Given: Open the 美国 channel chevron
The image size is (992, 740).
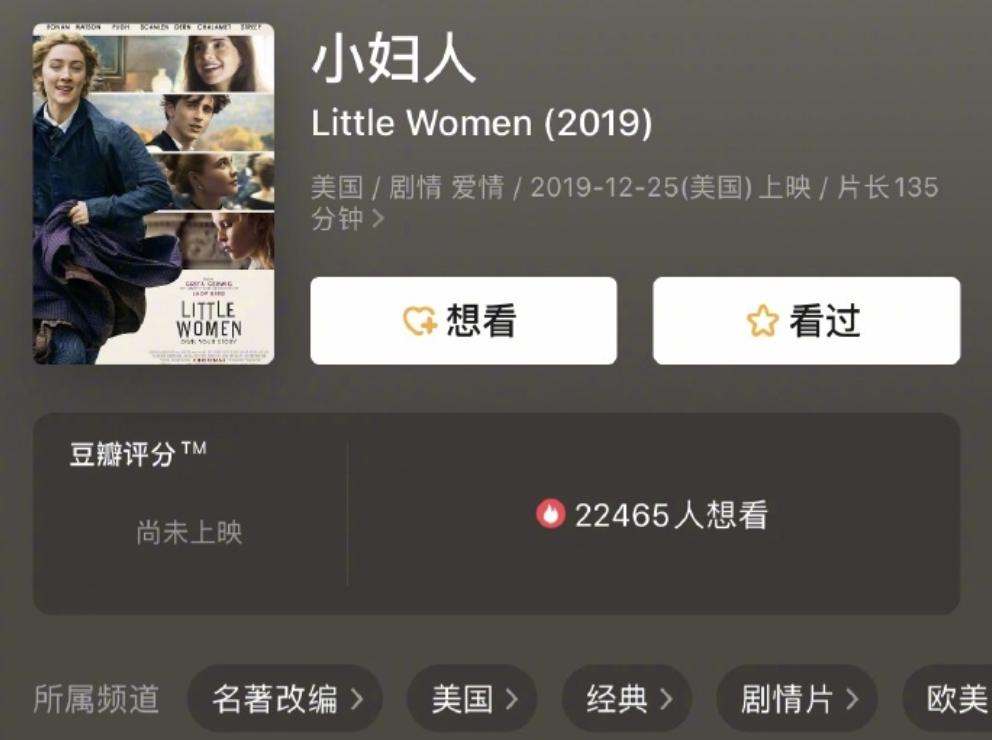Looking at the screenshot, I should pyautogui.click(x=512, y=699).
